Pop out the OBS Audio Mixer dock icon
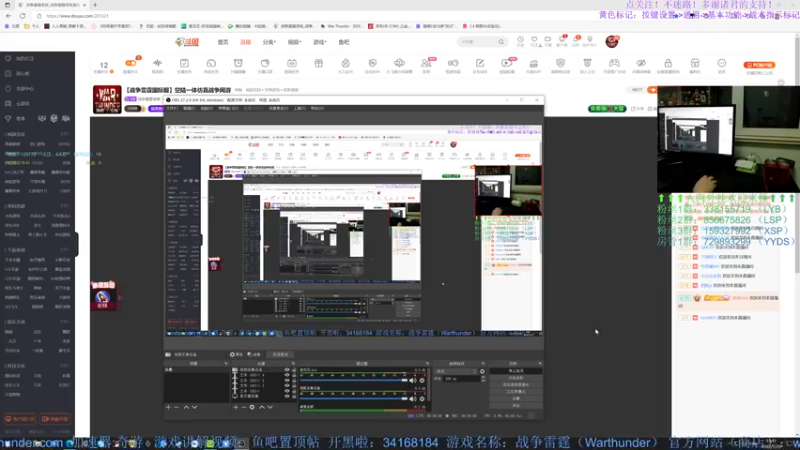The width and height of the screenshot is (800, 450). (428, 364)
